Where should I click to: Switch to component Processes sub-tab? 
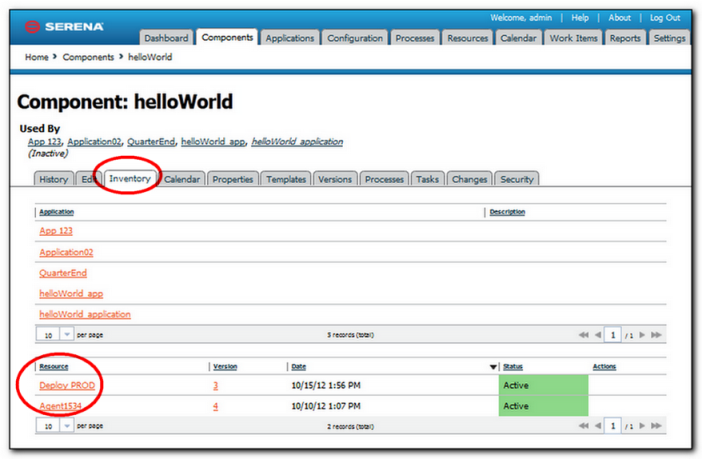pyautogui.click(x=384, y=179)
